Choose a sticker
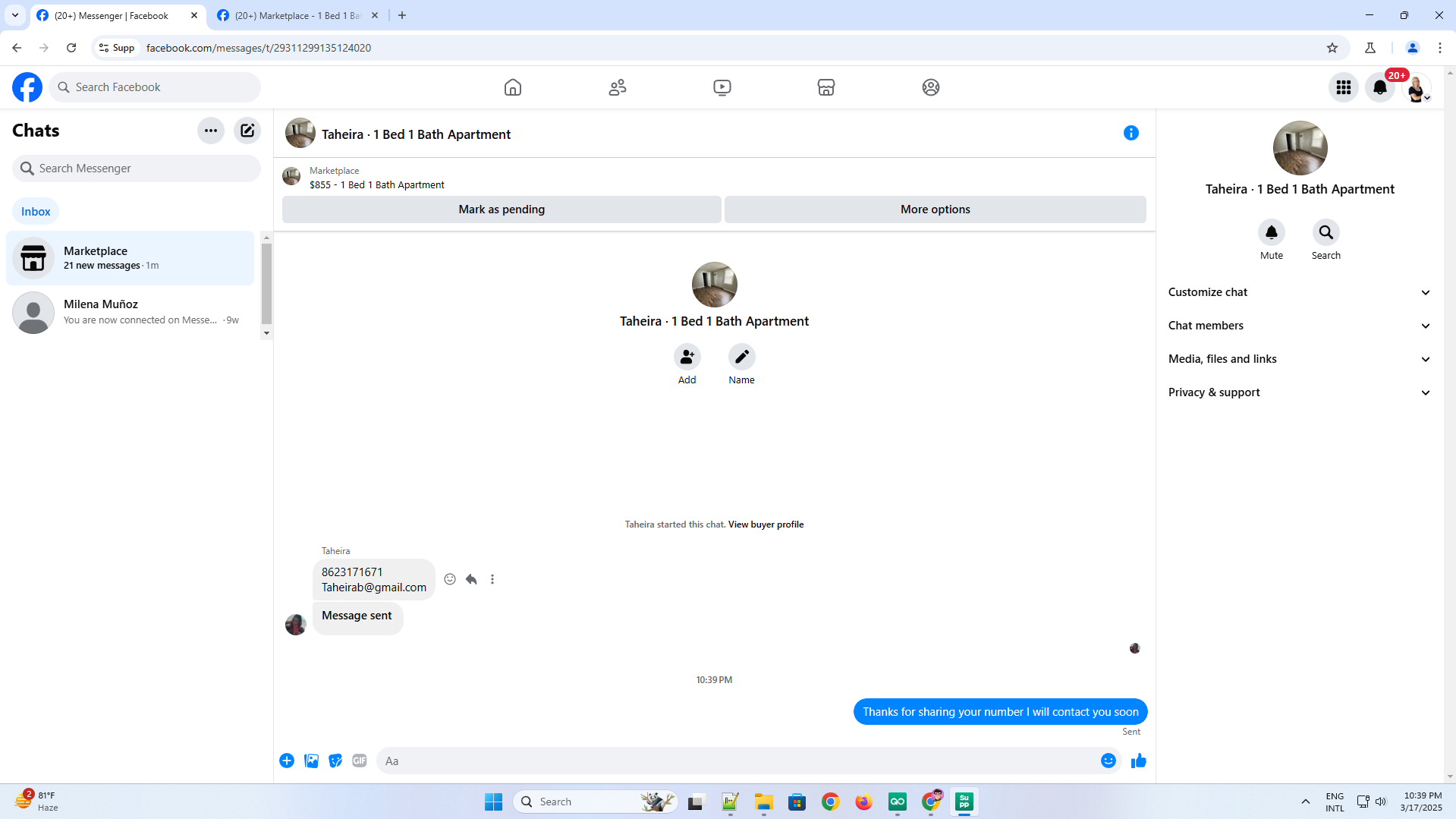Image resolution: width=1456 pixels, height=819 pixels. (335, 761)
